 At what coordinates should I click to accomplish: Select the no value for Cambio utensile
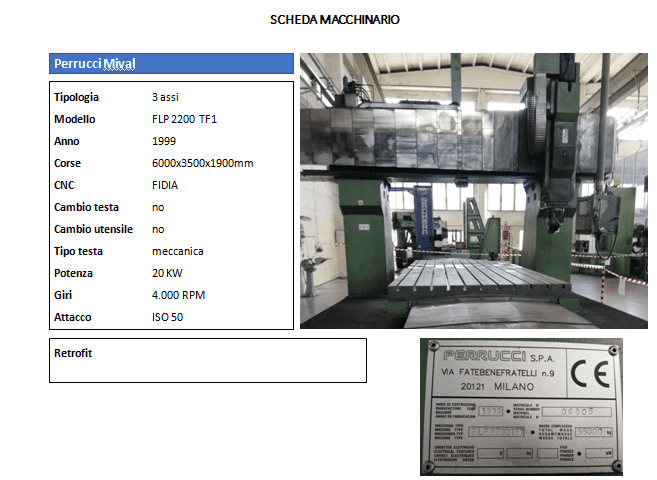point(158,229)
